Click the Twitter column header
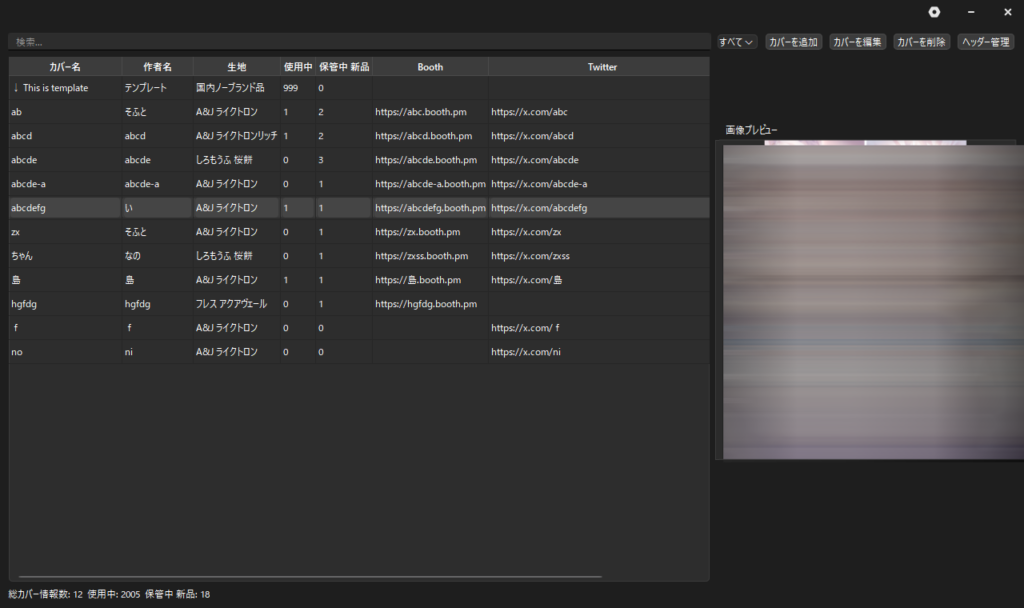Viewport: 1024px width, 608px height. (602, 67)
